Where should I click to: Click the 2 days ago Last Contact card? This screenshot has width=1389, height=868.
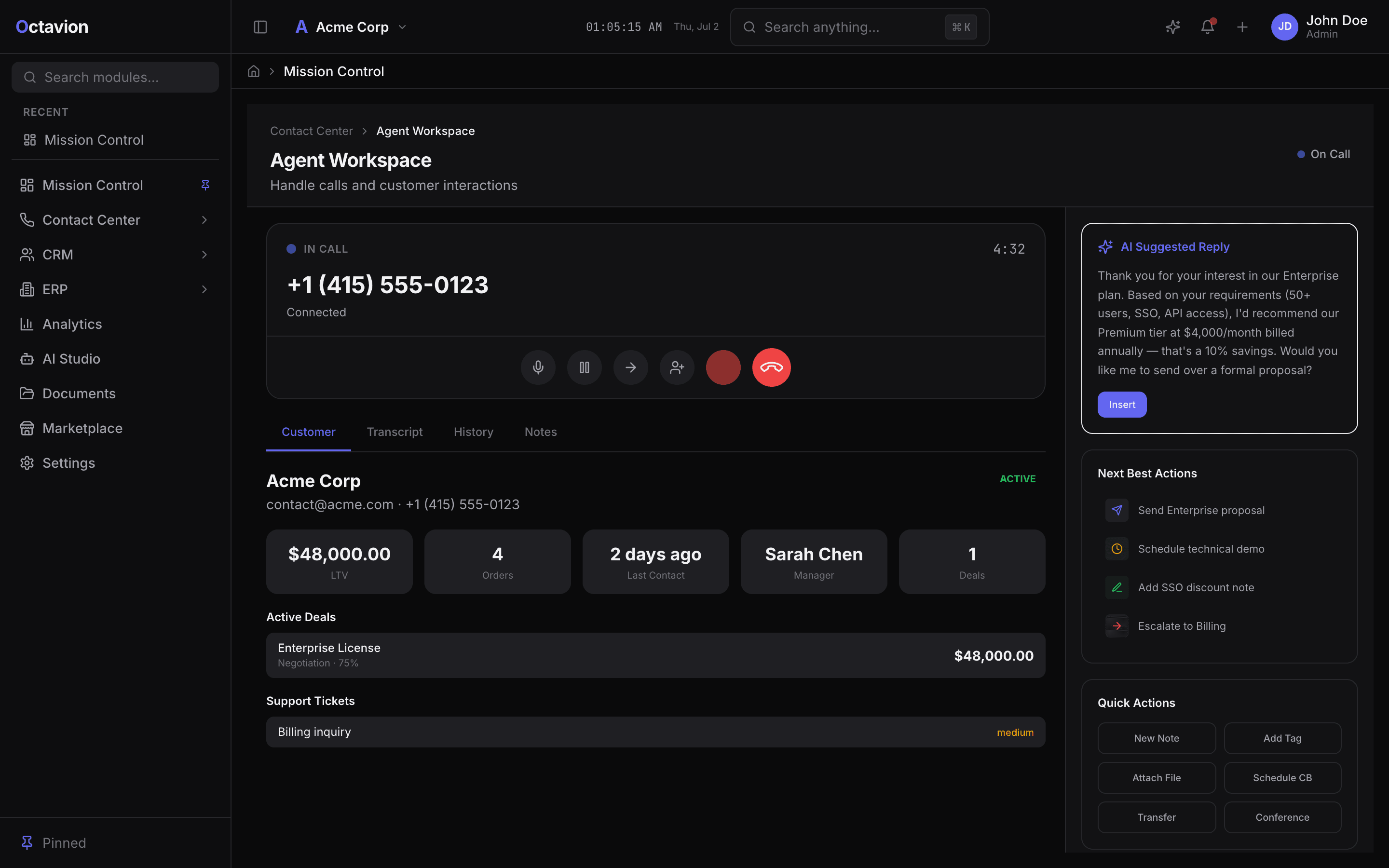pyautogui.click(x=655, y=561)
